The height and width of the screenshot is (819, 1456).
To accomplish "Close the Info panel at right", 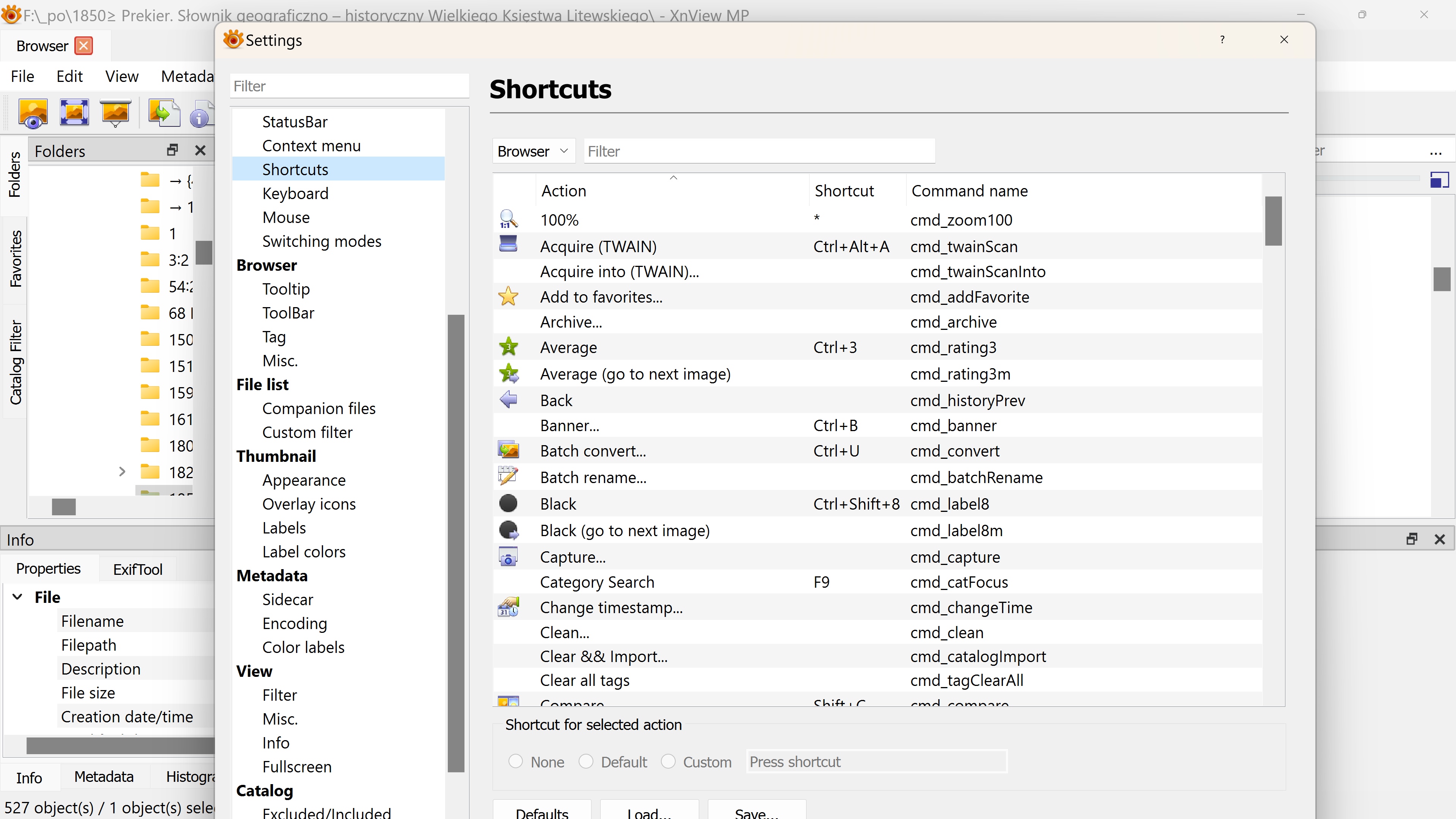I will [x=1440, y=539].
